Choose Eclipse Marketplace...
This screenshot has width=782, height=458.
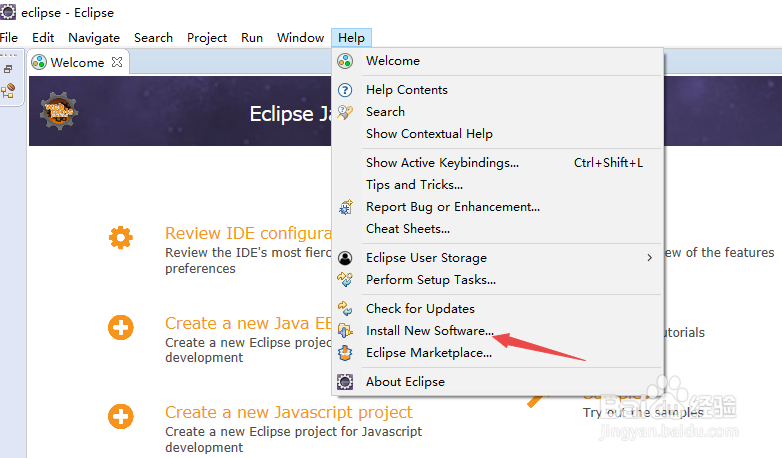coord(498,352)
